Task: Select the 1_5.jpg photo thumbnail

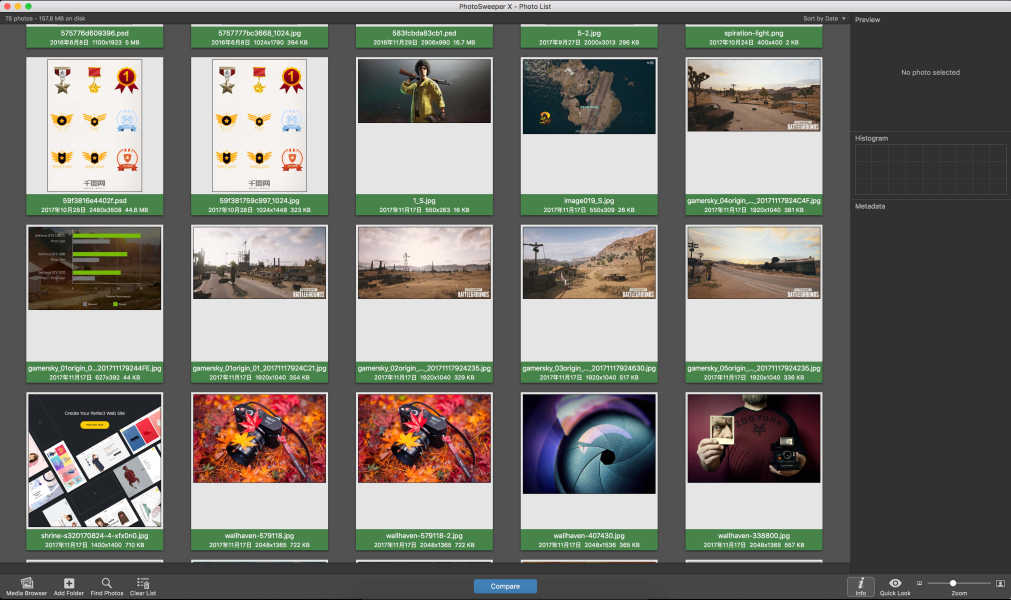Action: (x=423, y=91)
